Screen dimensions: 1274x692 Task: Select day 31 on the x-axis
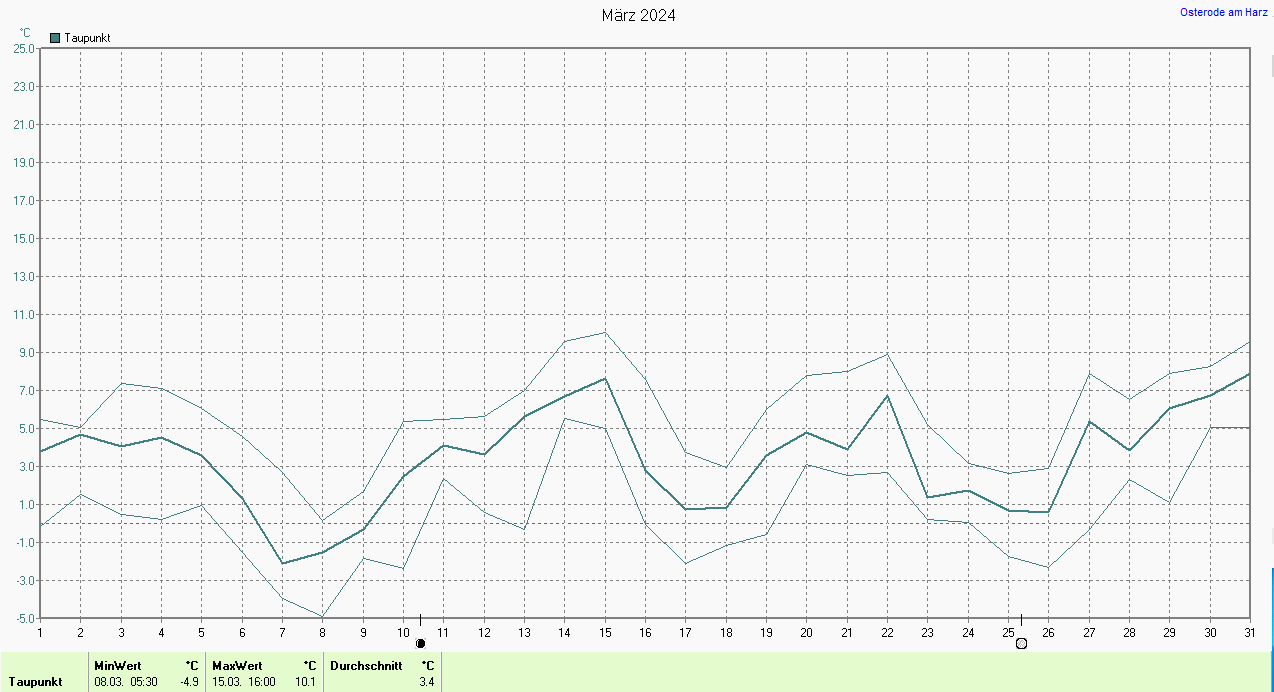pos(1249,632)
